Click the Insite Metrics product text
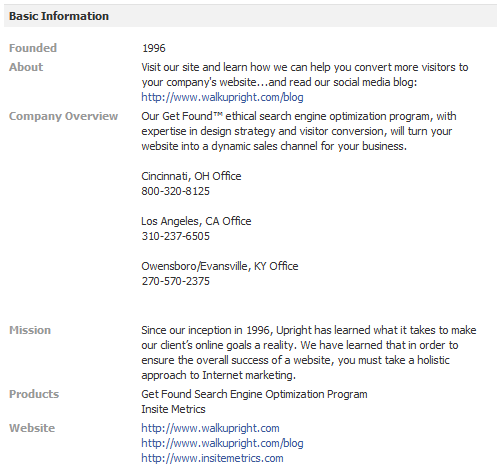 (x=173, y=409)
